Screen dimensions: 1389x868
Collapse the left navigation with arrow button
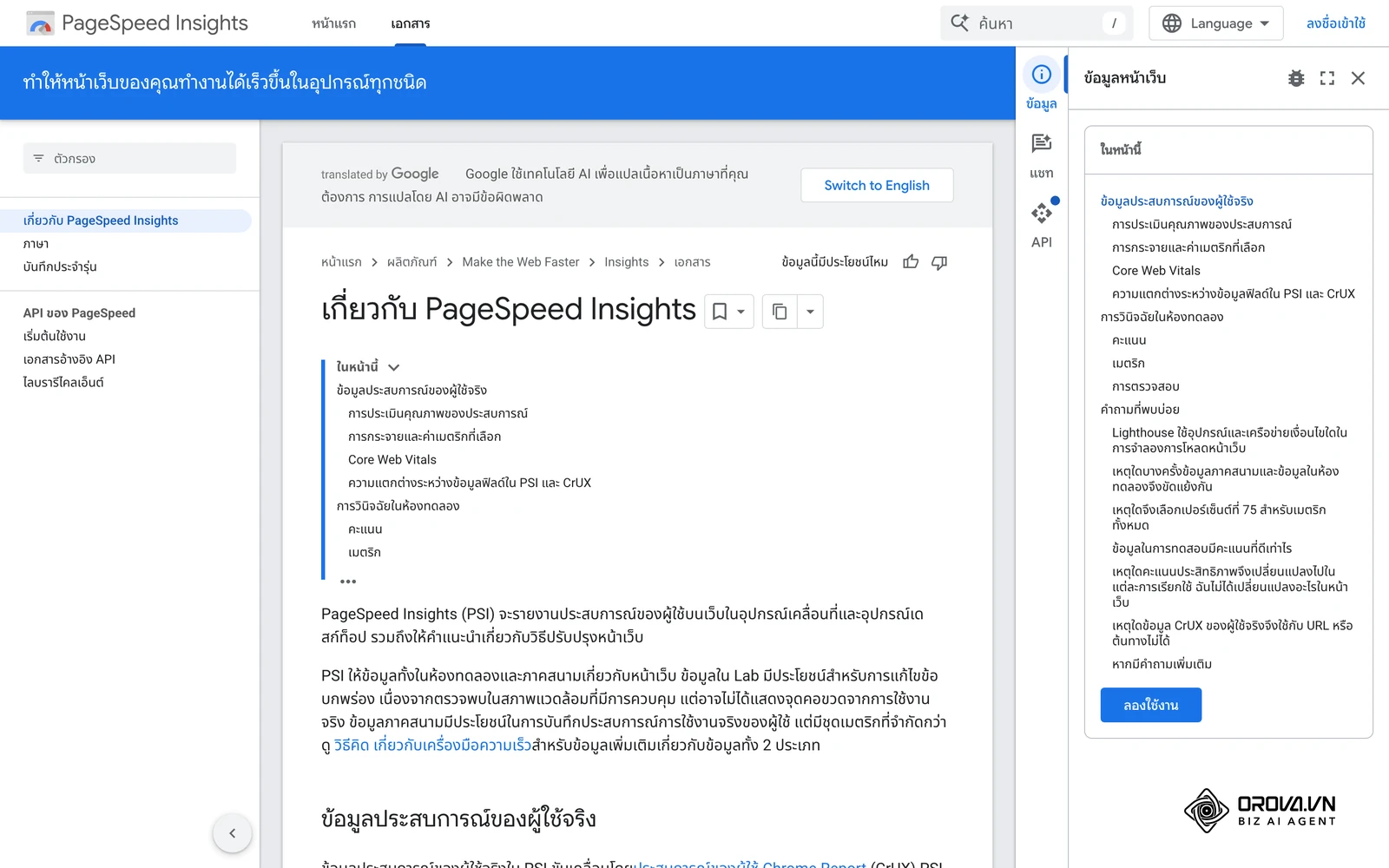232,833
